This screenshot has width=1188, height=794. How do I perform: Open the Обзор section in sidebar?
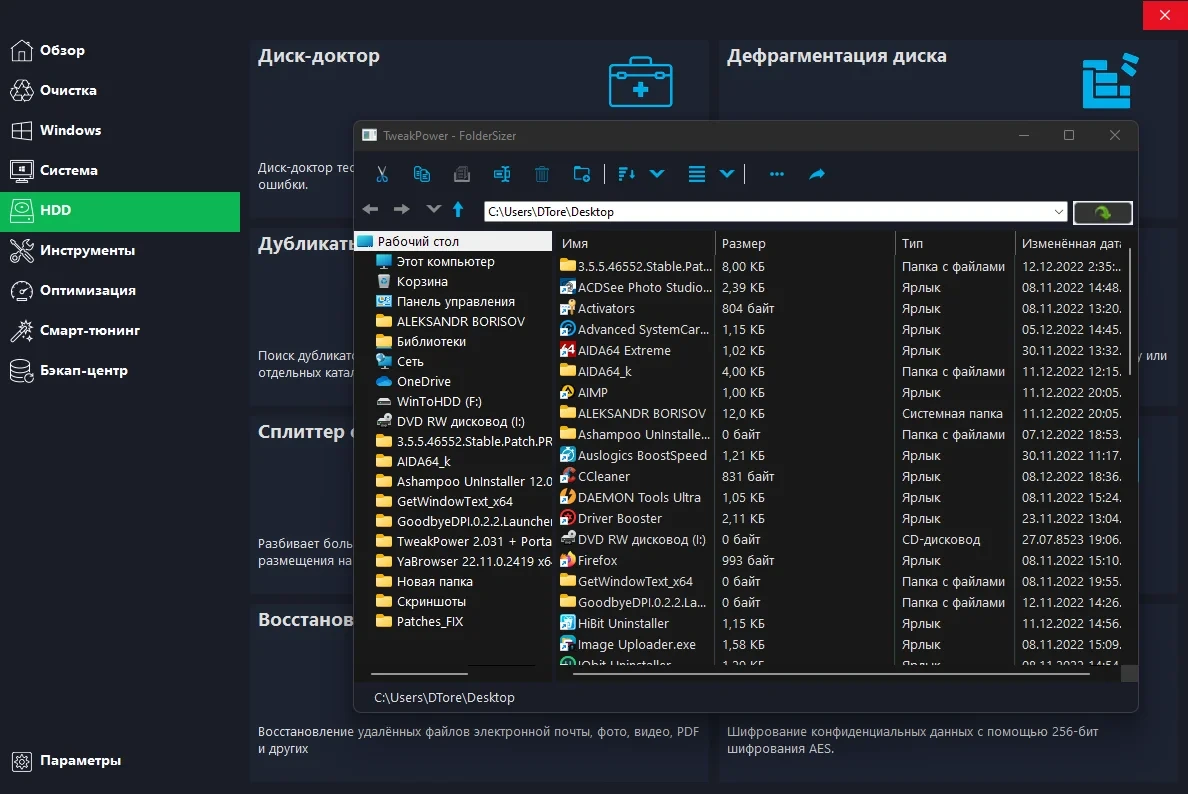(x=120, y=50)
